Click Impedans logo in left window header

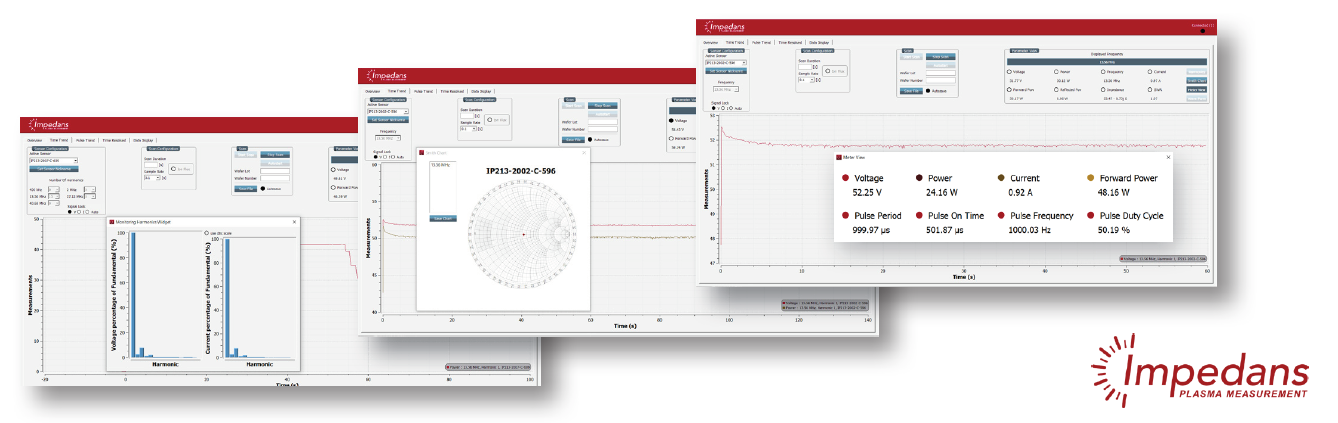[x=48, y=125]
